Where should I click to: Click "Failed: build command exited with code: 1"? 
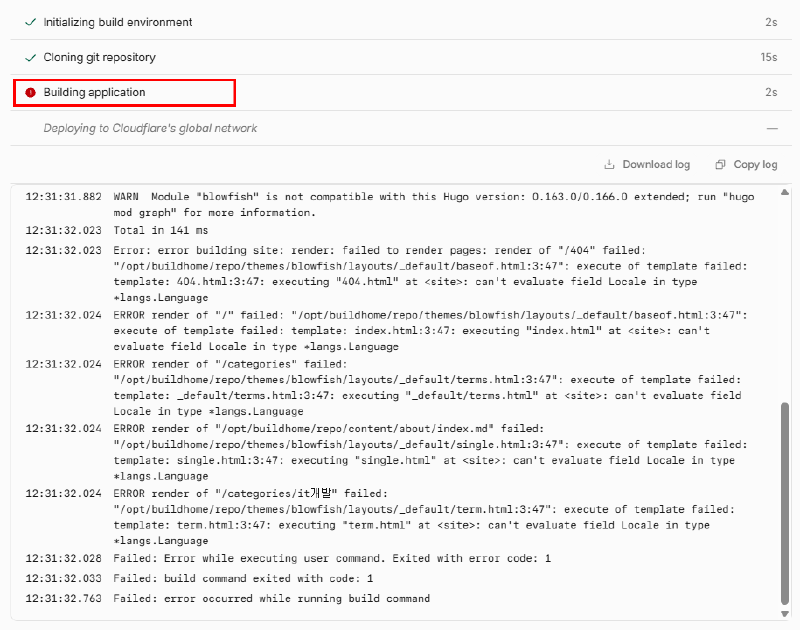click(x=243, y=578)
